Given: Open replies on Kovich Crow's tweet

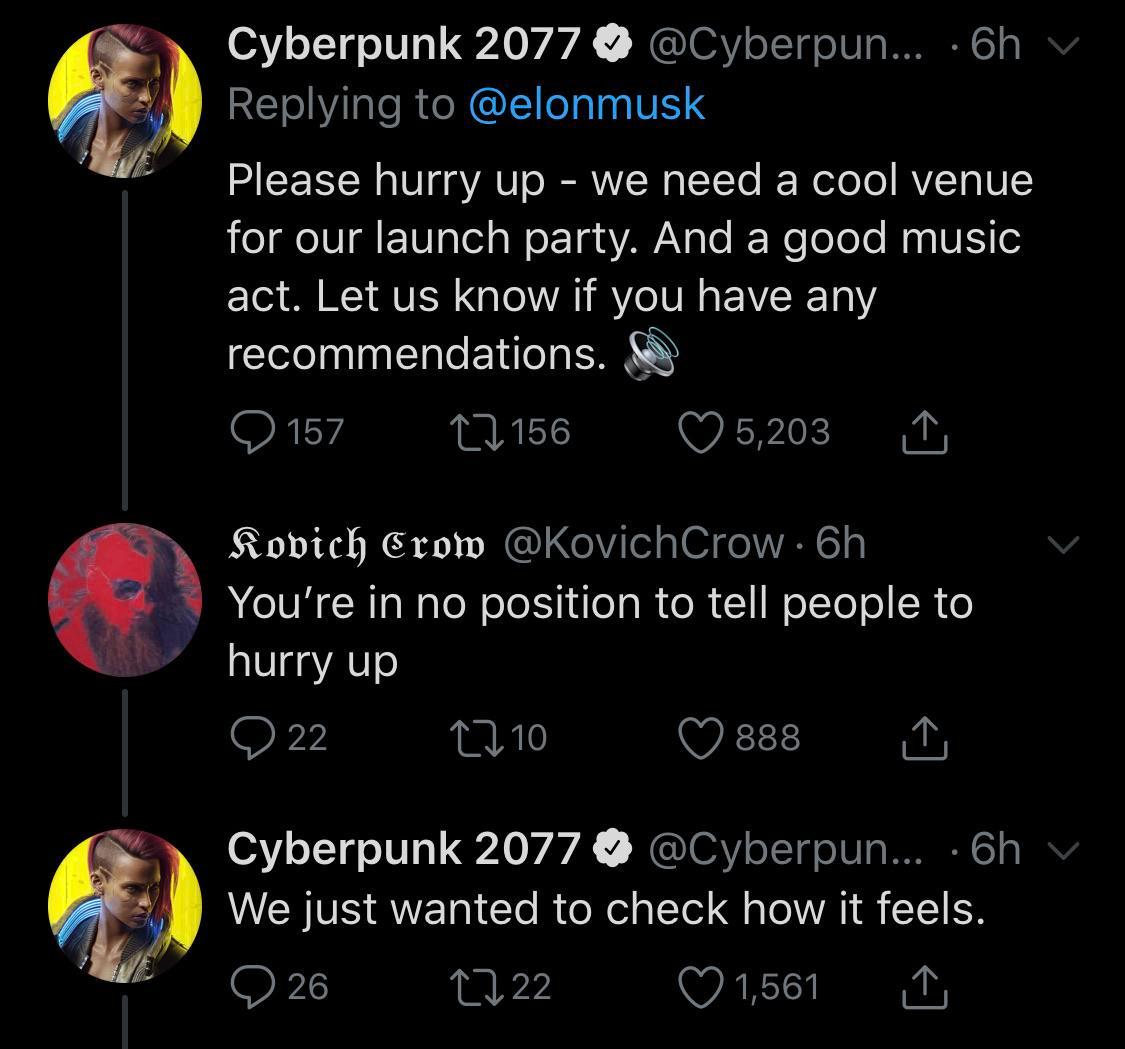Looking at the screenshot, I should coord(253,738).
